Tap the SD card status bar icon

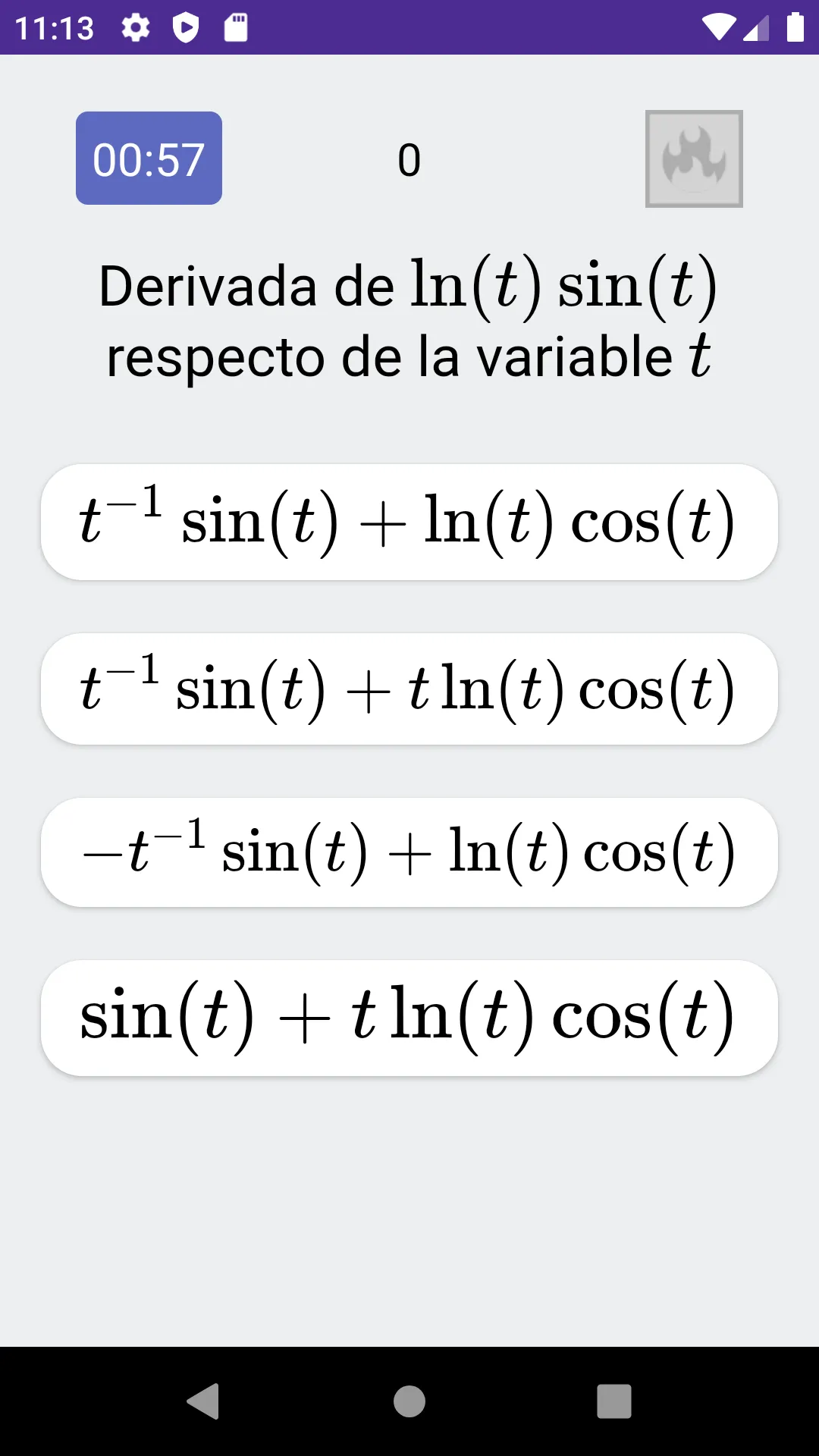(x=236, y=28)
